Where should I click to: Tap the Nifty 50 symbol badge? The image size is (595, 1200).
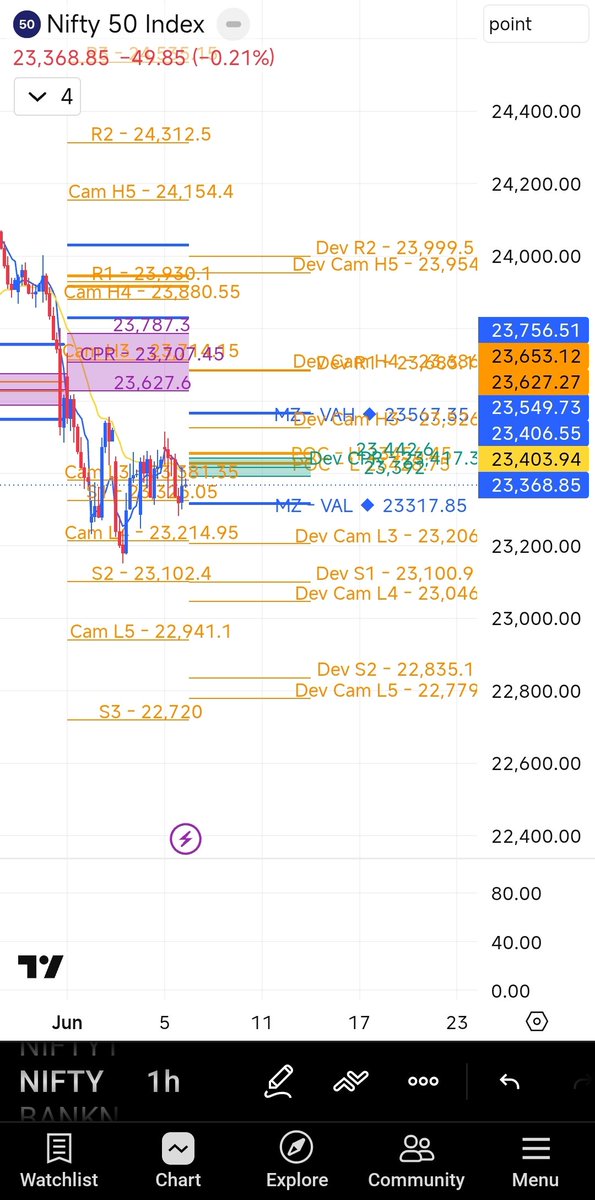click(x=29, y=24)
